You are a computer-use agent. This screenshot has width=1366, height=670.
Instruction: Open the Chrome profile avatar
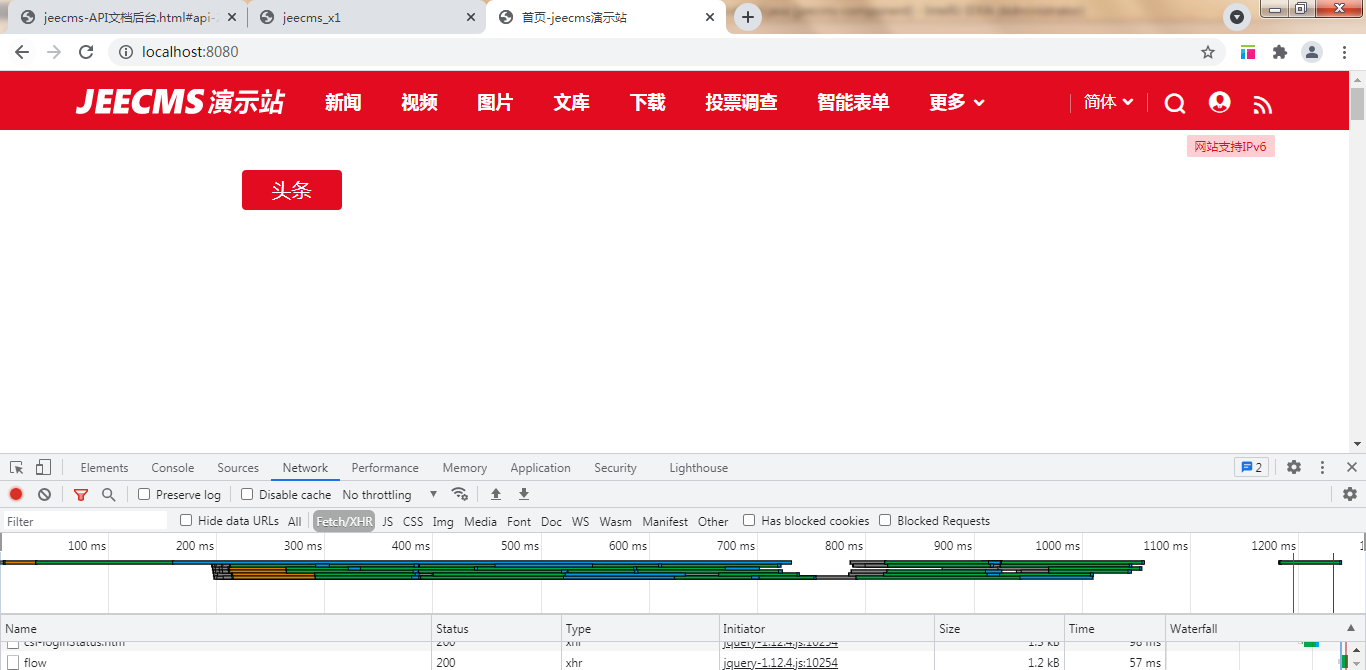[1311, 52]
